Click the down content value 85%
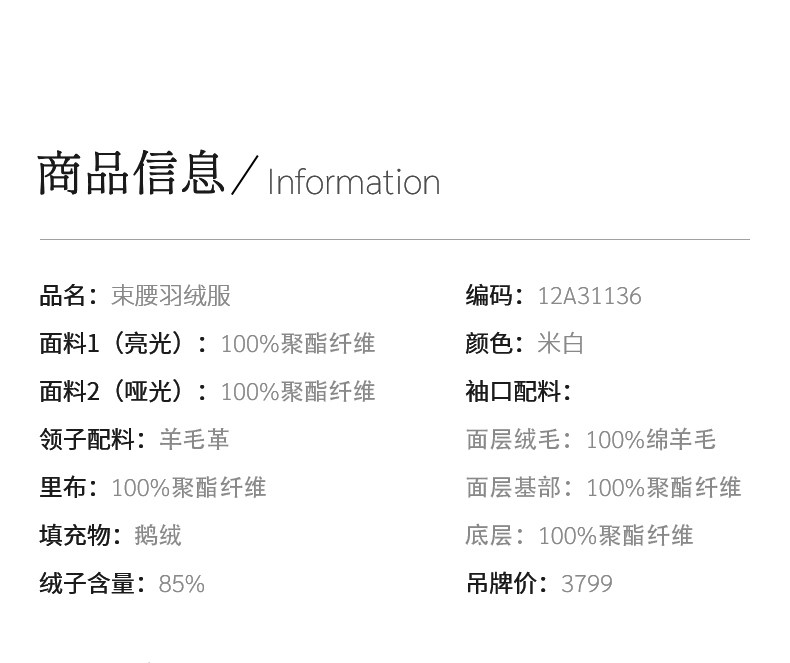 coord(181,584)
